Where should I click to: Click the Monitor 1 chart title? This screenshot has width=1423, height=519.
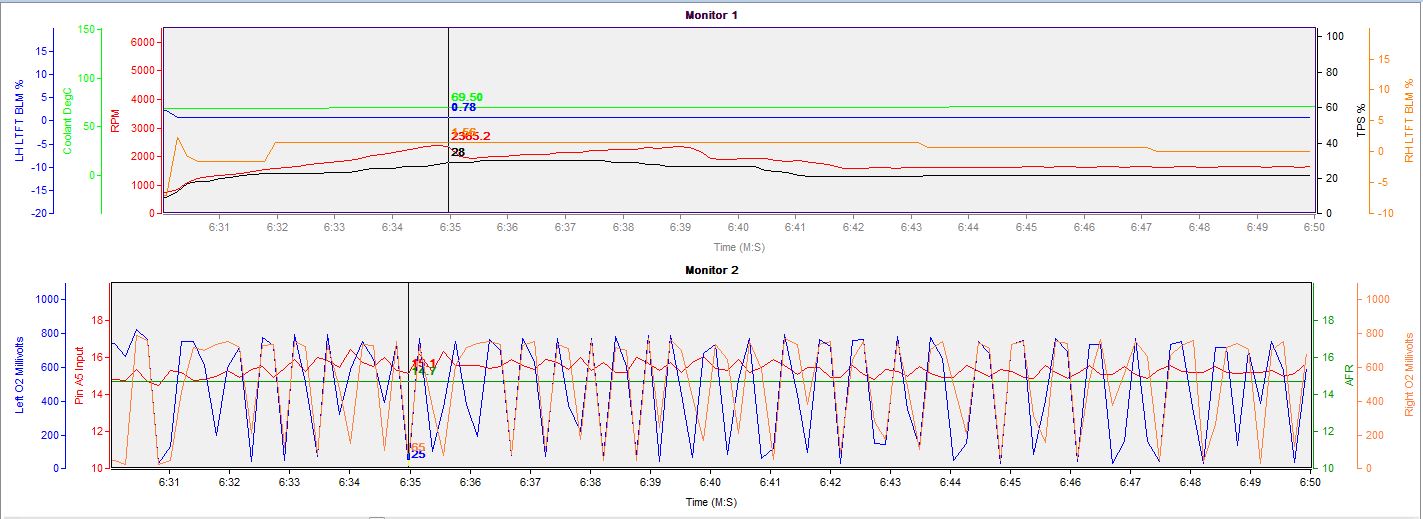coord(711,15)
